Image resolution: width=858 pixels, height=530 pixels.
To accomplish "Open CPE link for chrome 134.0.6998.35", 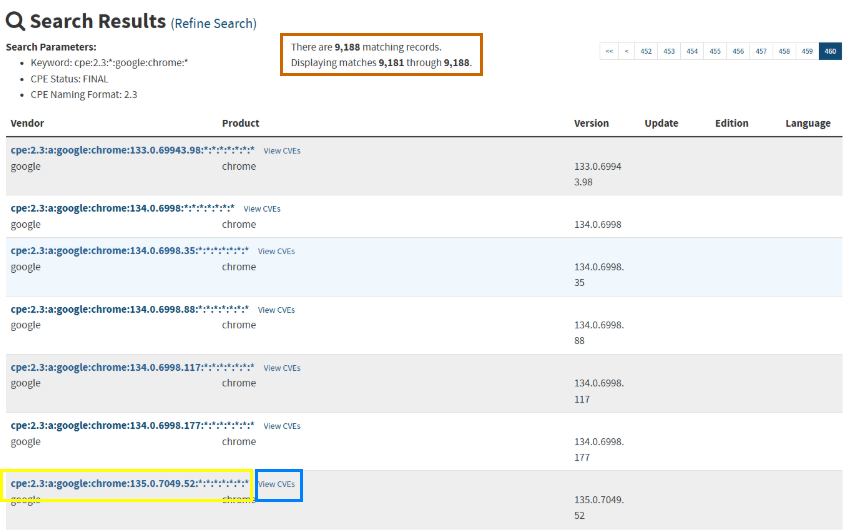I will tap(129, 250).
